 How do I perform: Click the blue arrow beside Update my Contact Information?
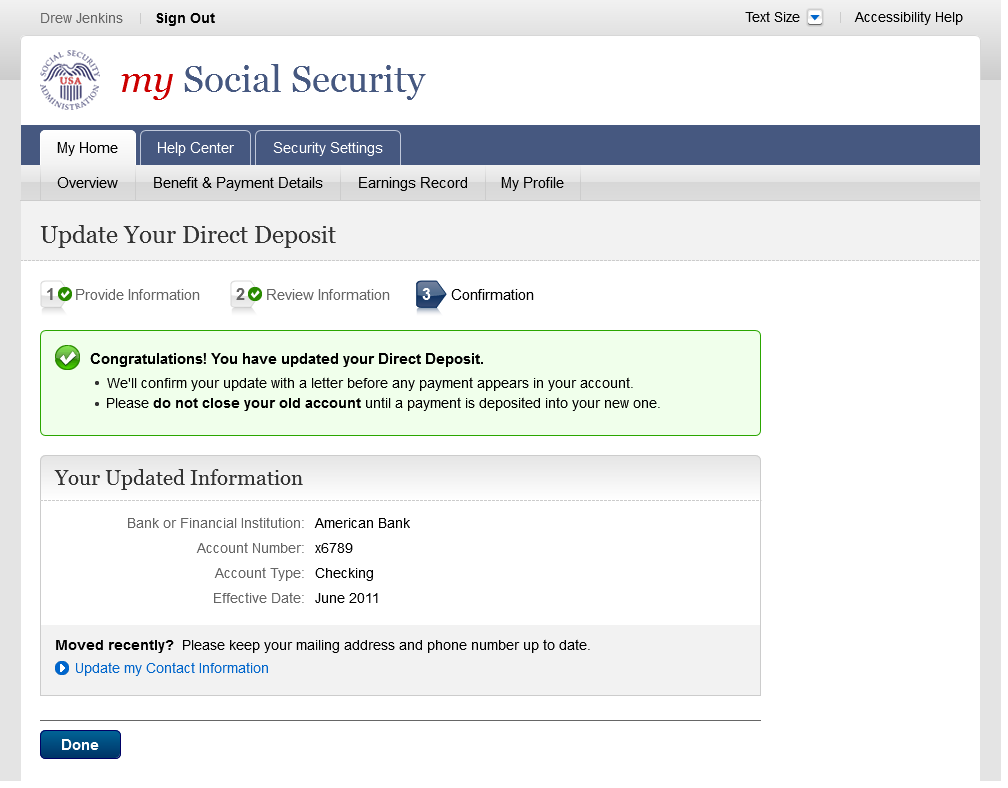pos(62,668)
